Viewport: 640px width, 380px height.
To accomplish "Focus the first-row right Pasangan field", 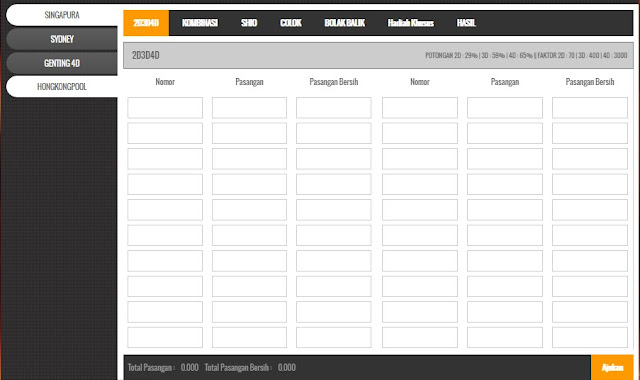I will point(505,108).
